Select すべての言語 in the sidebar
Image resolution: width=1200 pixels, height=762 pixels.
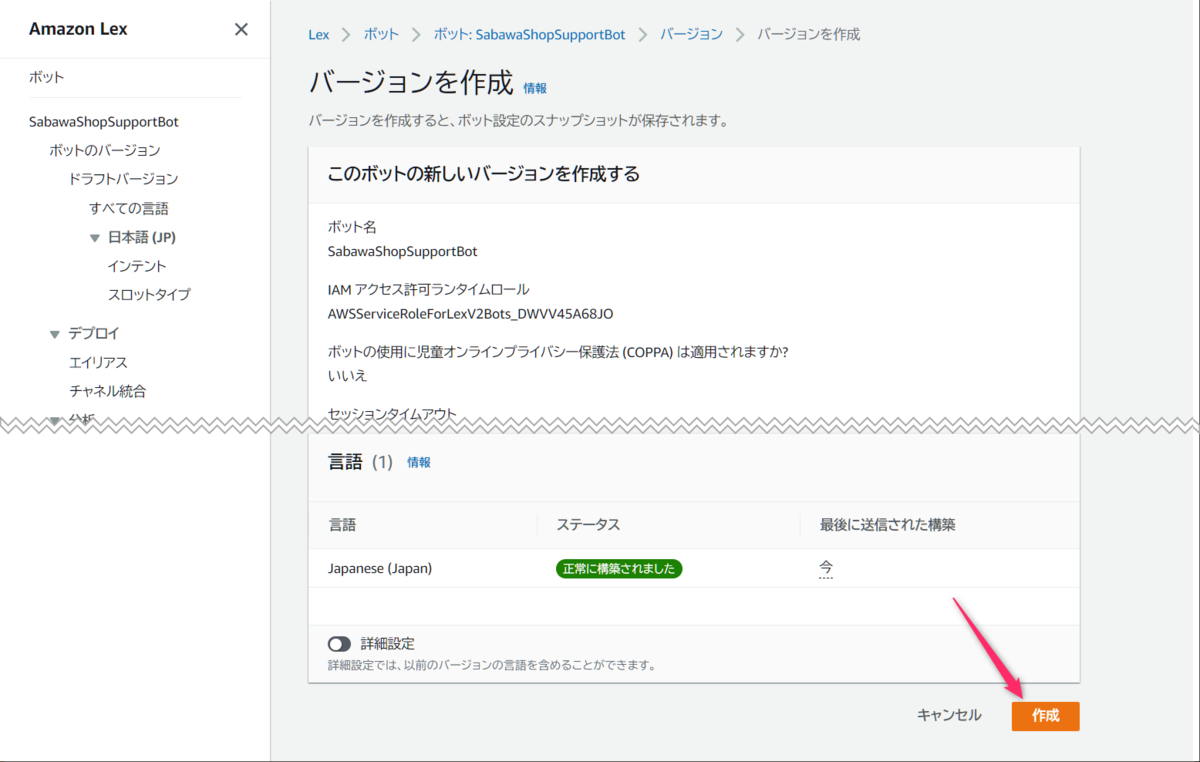(x=128, y=208)
